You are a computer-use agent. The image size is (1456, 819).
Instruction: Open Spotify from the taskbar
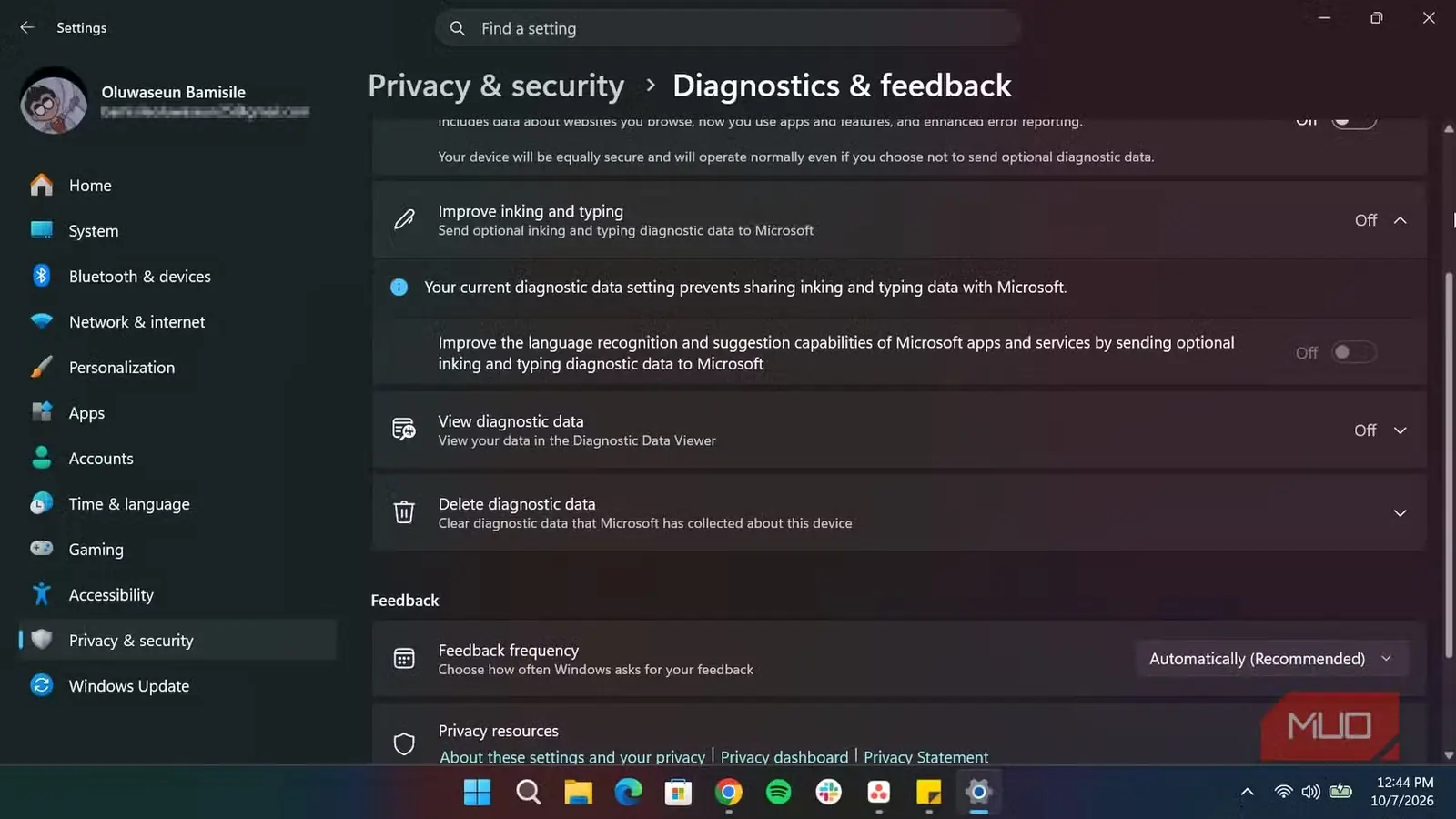(x=778, y=793)
